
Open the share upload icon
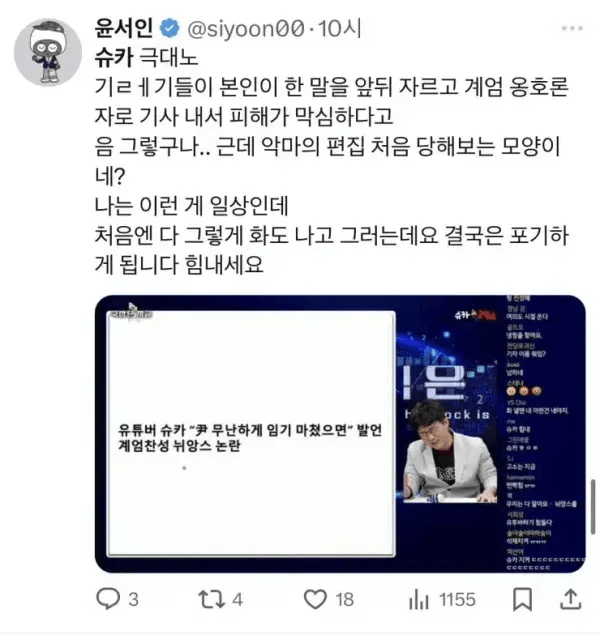[x=570, y=599]
